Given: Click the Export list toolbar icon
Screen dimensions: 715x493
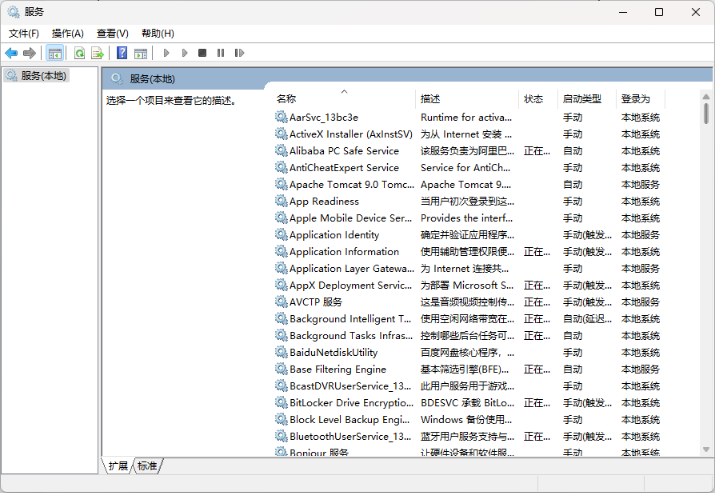Looking at the screenshot, I should point(97,53).
